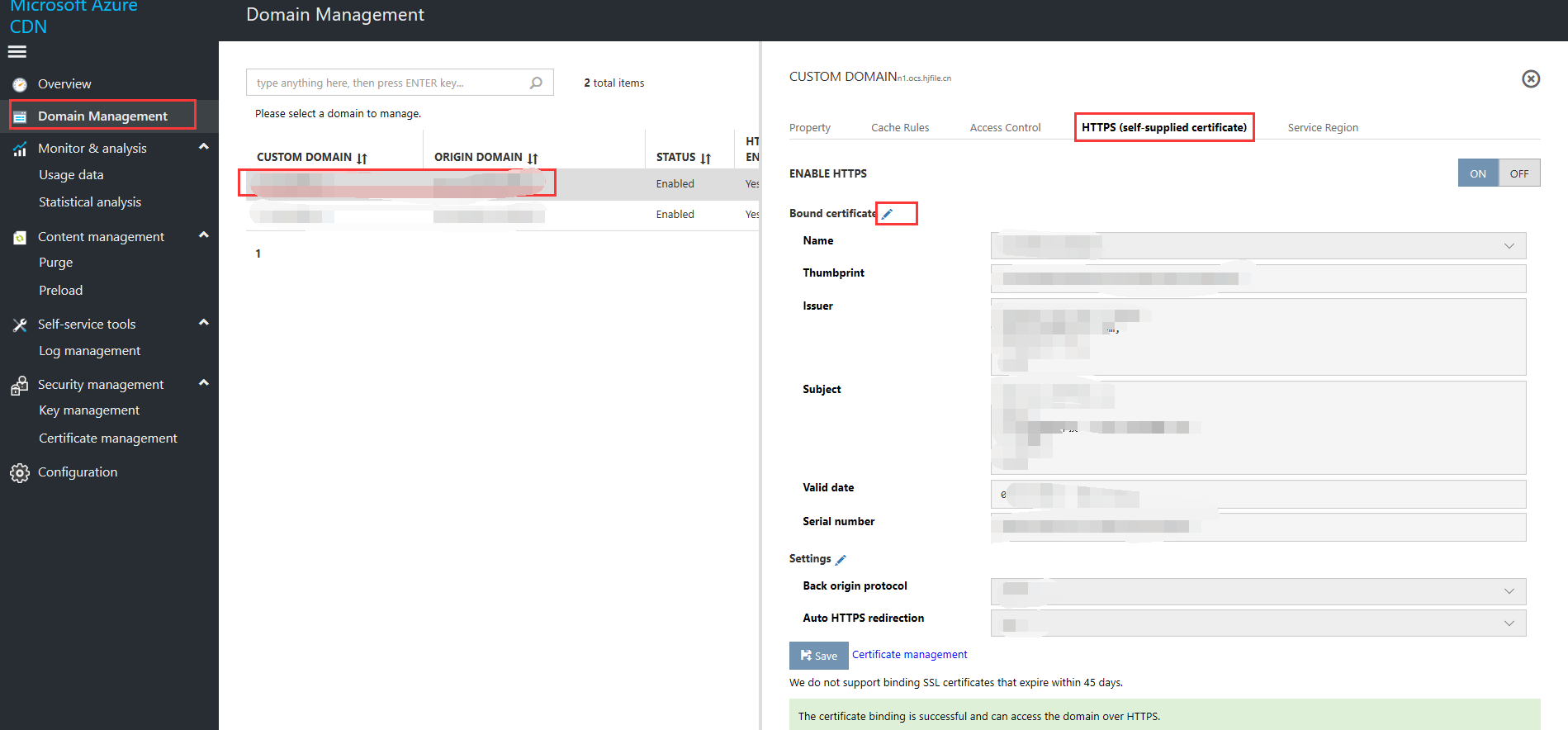Click the Valid date field
This screenshot has height=730, width=1568.
click(1258, 494)
